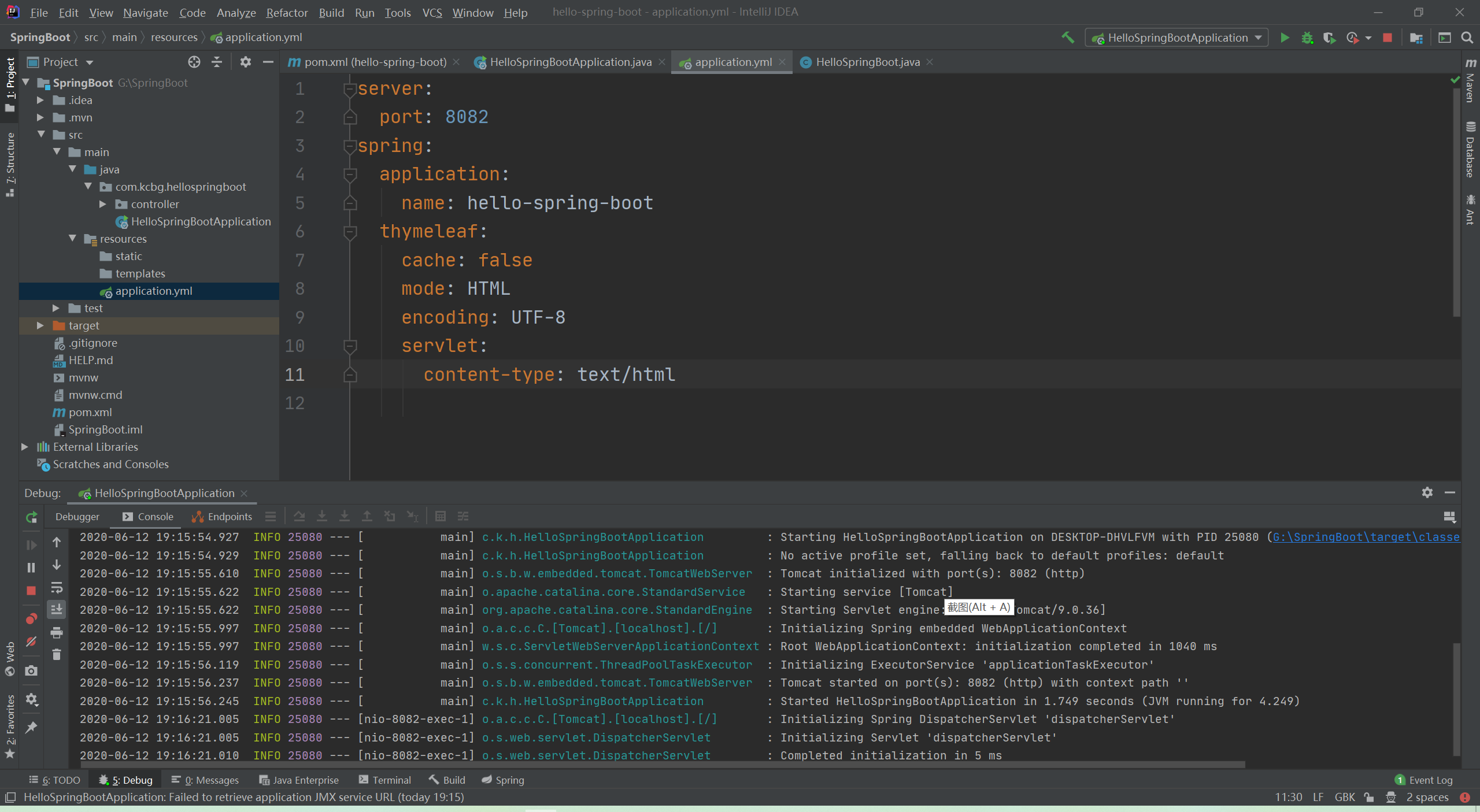Toggle the 1: Project tool window stripe
Viewport: 1480px width, 812px height.
click(x=10, y=84)
